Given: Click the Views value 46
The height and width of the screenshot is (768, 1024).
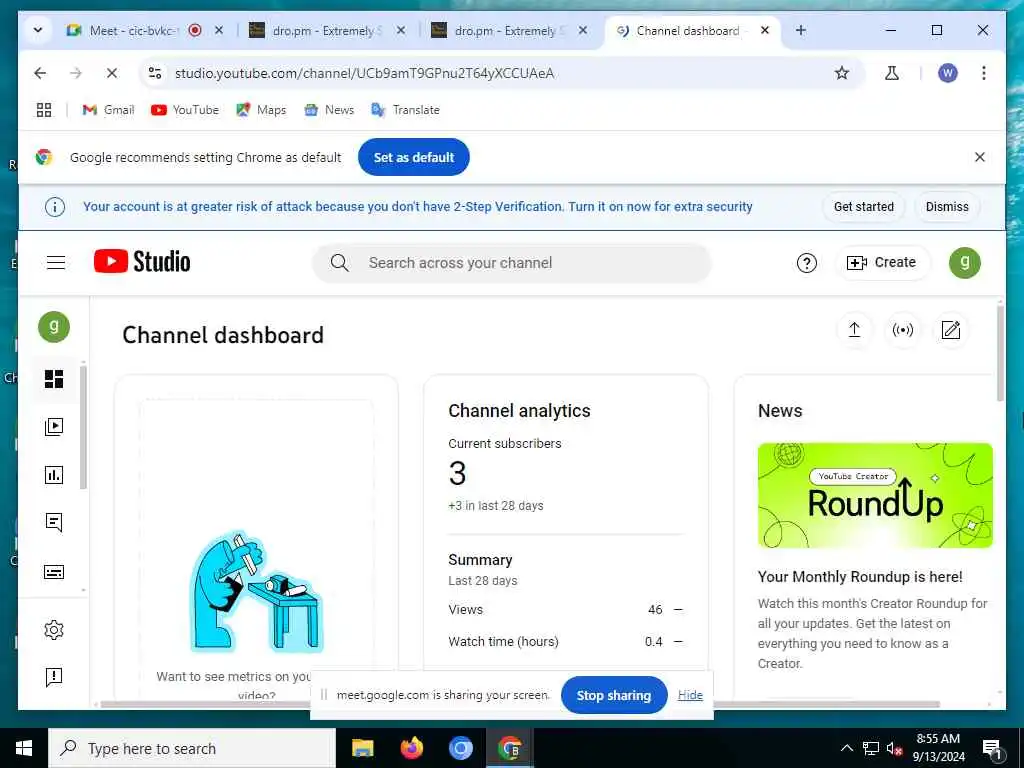Looking at the screenshot, I should coord(655,610).
